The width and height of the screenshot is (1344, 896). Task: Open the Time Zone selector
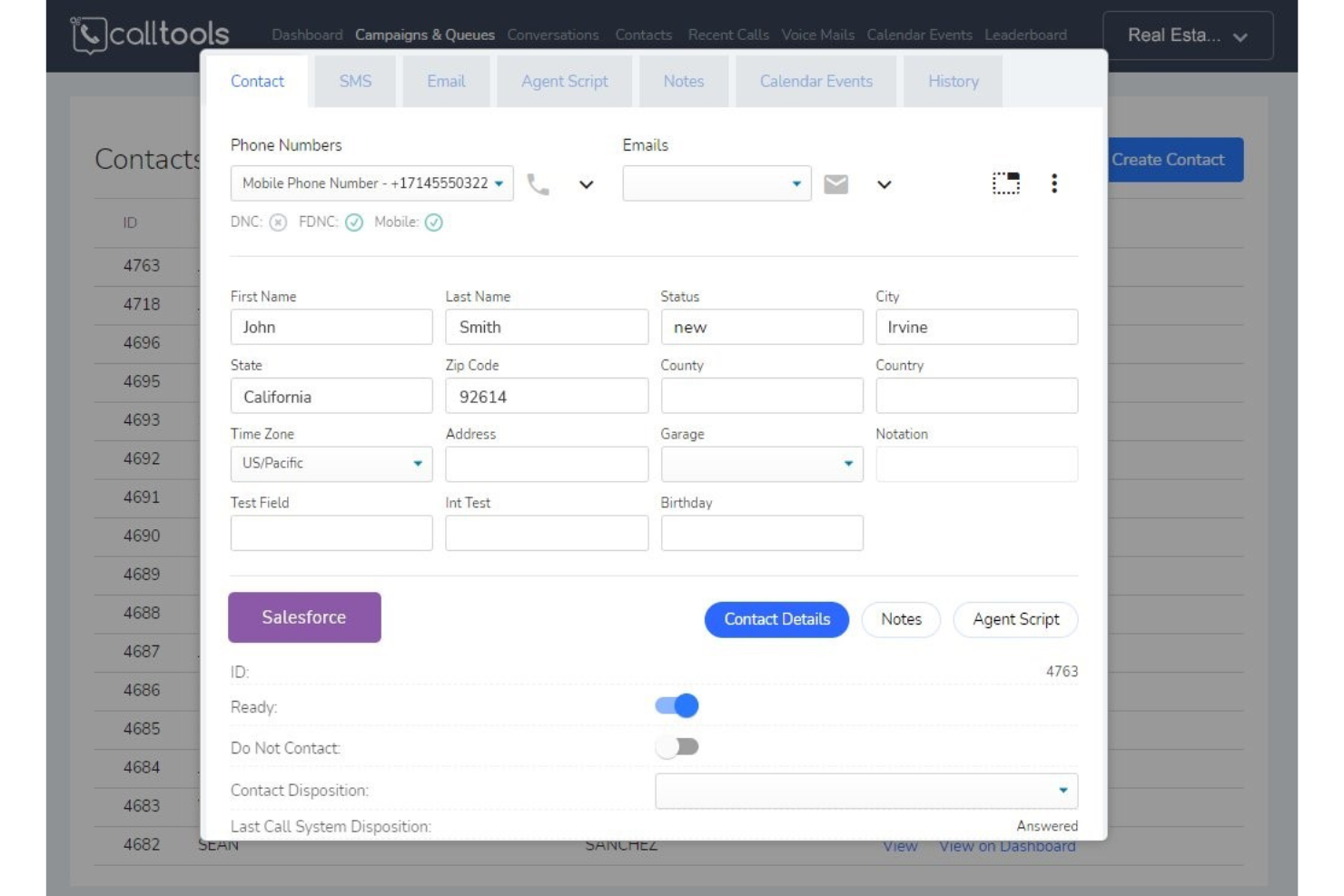click(331, 463)
